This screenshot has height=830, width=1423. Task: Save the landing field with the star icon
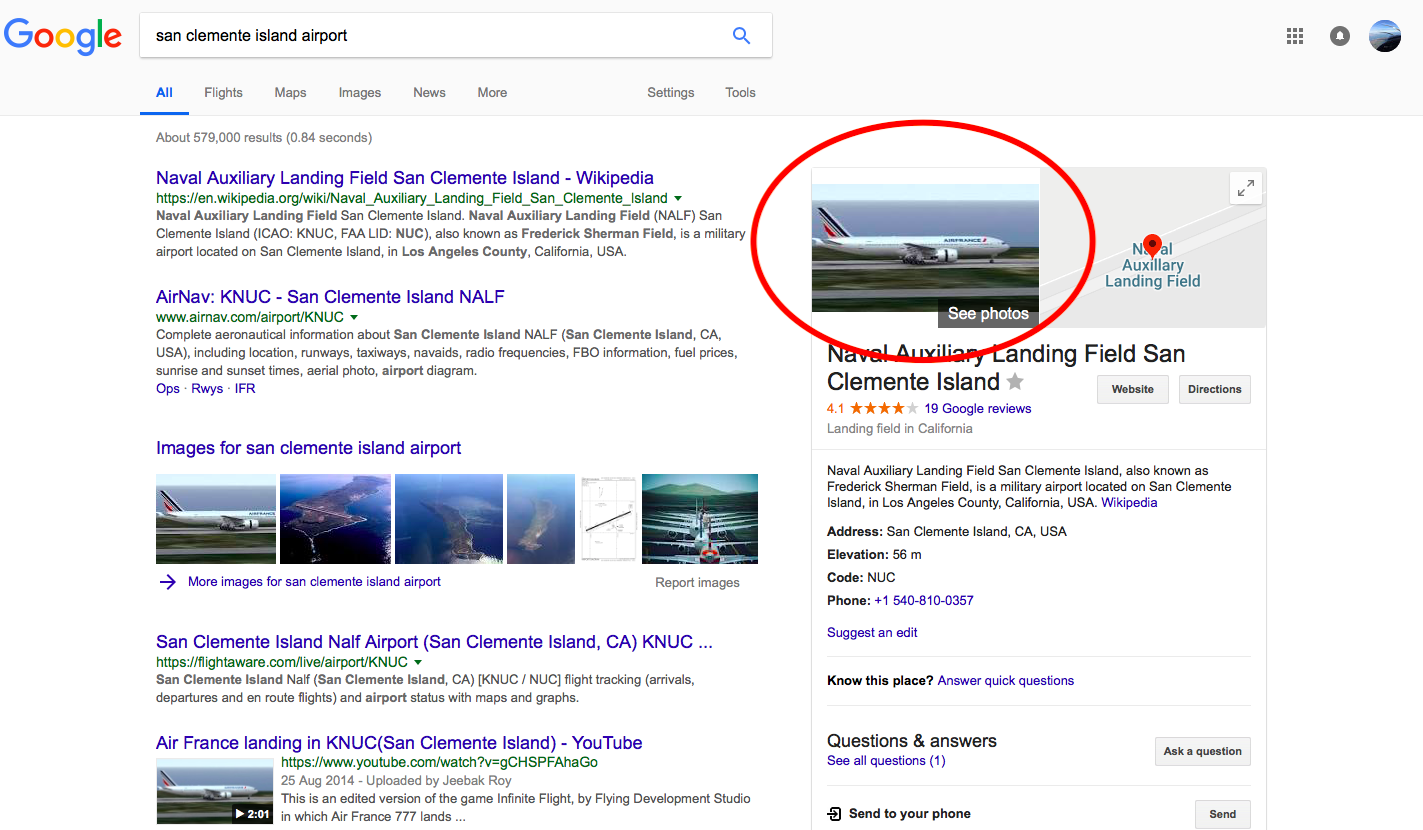tap(1015, 381)
